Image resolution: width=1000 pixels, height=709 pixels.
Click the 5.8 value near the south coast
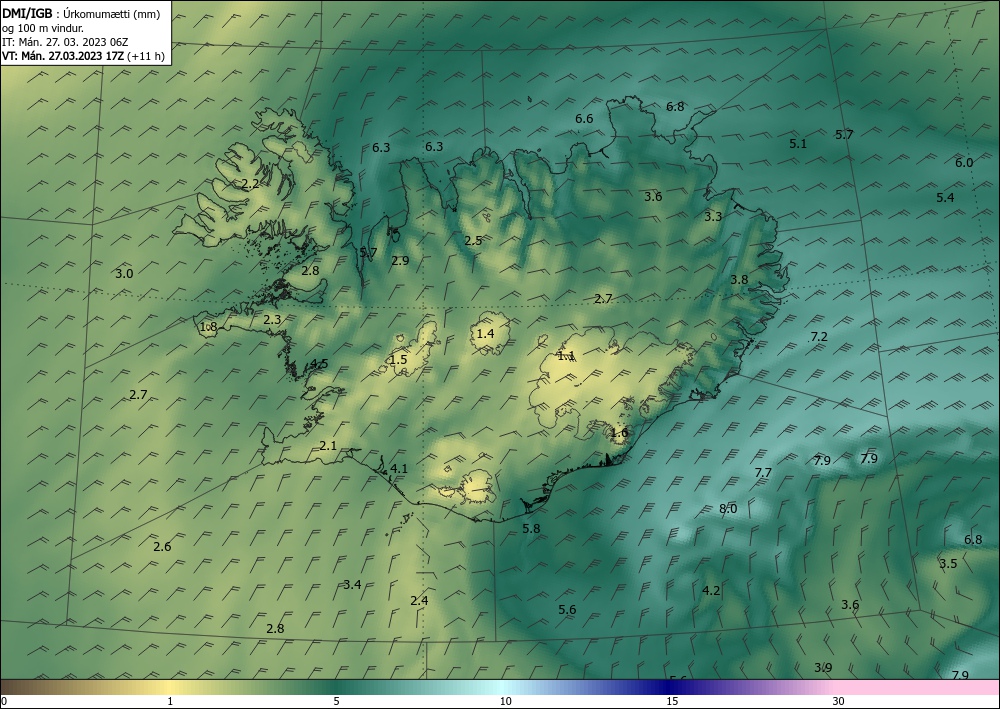(531, 529)
